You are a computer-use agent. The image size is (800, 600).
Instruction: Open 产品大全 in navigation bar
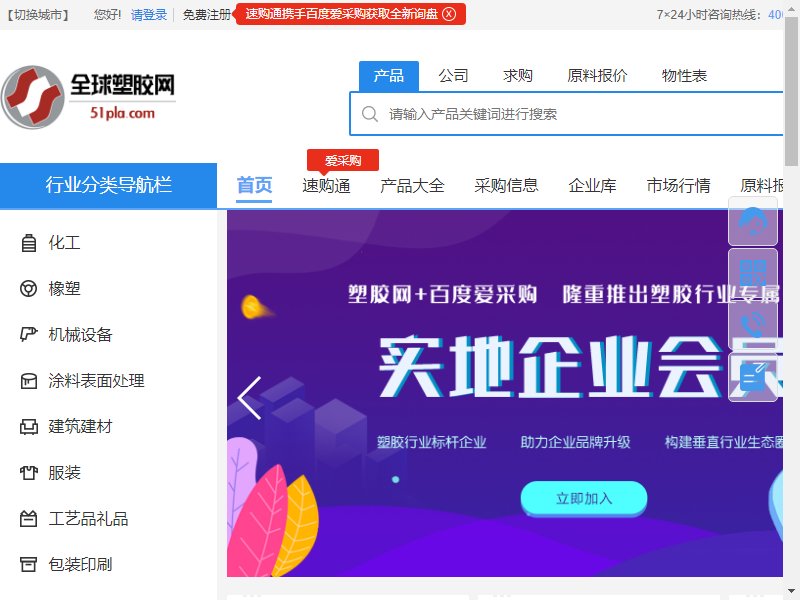coord(412,185)
